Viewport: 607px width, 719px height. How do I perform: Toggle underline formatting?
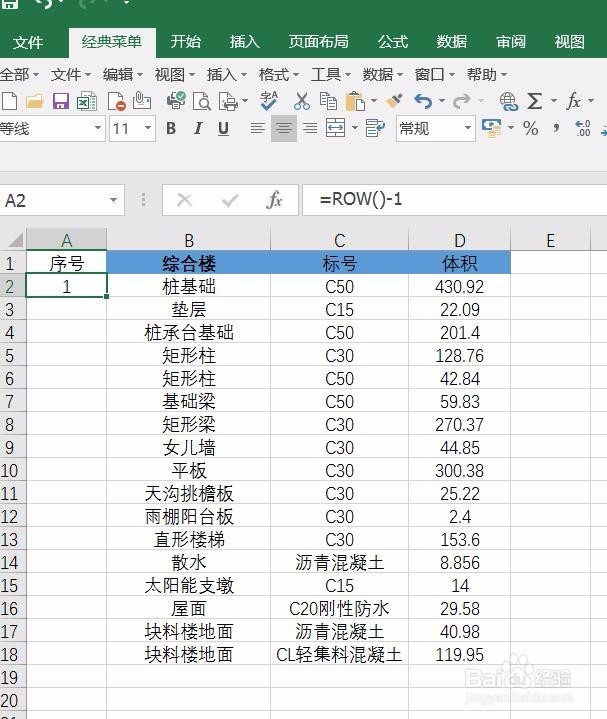[223, 129]
